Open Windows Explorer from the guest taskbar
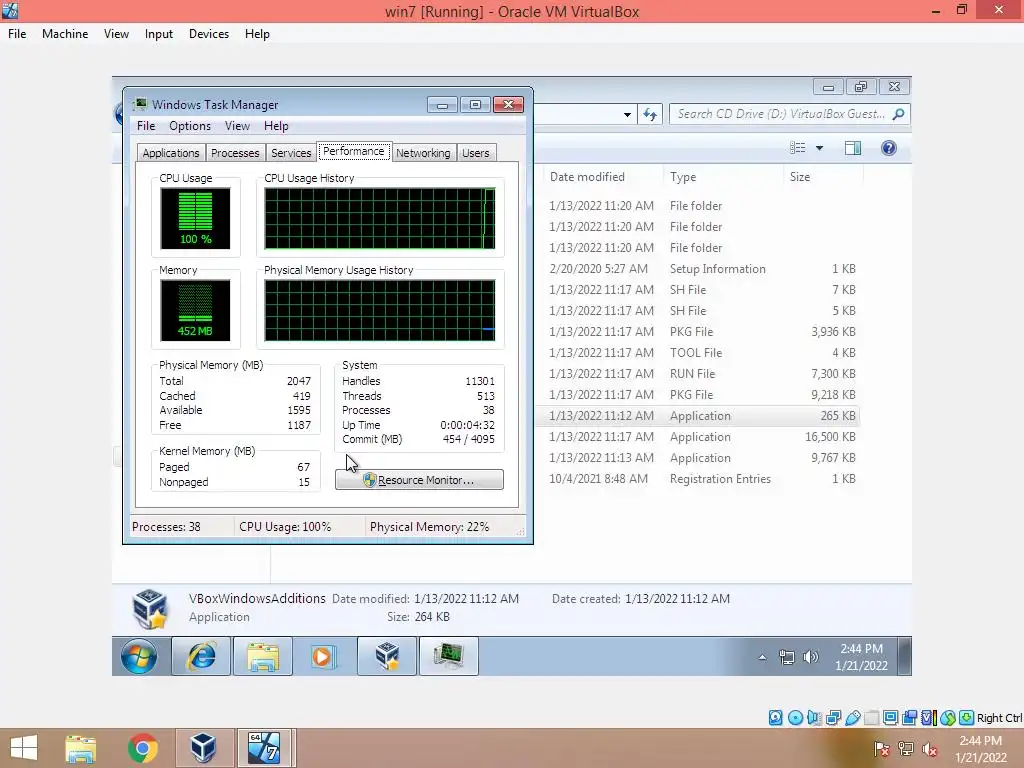 [x=263, y=656]
